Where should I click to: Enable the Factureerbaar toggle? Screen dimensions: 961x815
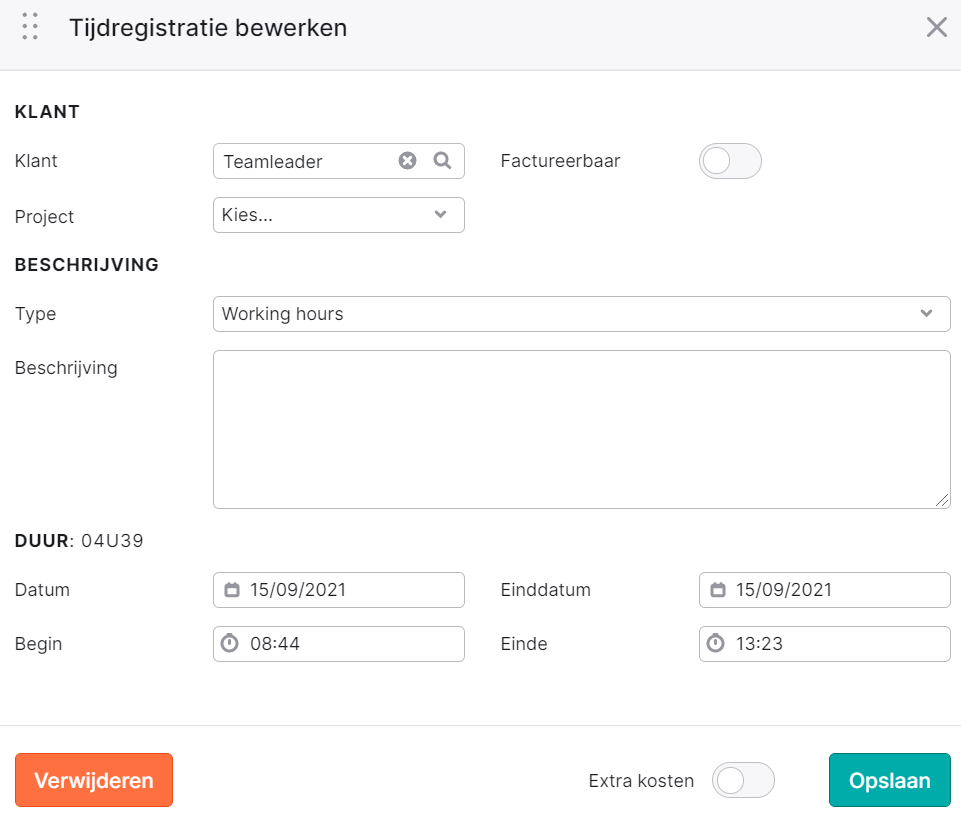(x=730, y=161)
